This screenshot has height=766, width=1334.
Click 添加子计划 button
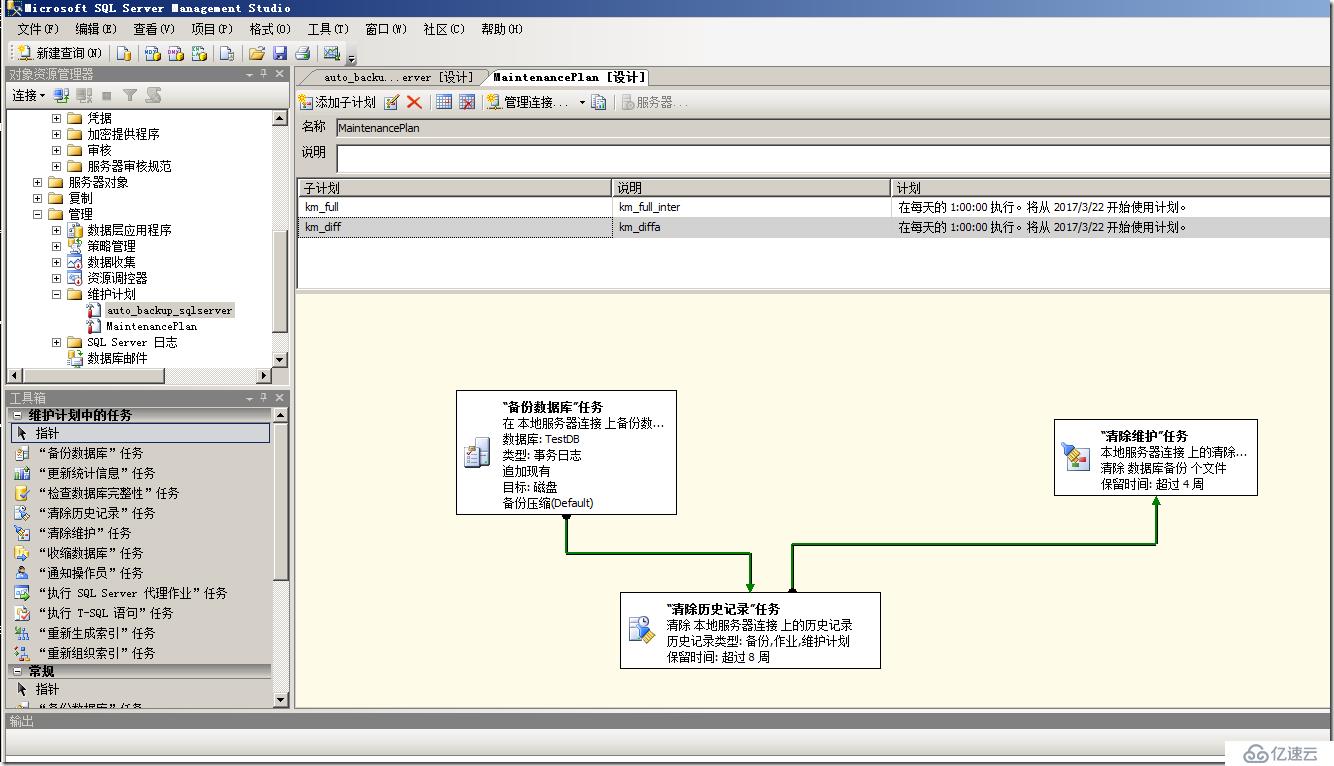(x=337, y=102)
